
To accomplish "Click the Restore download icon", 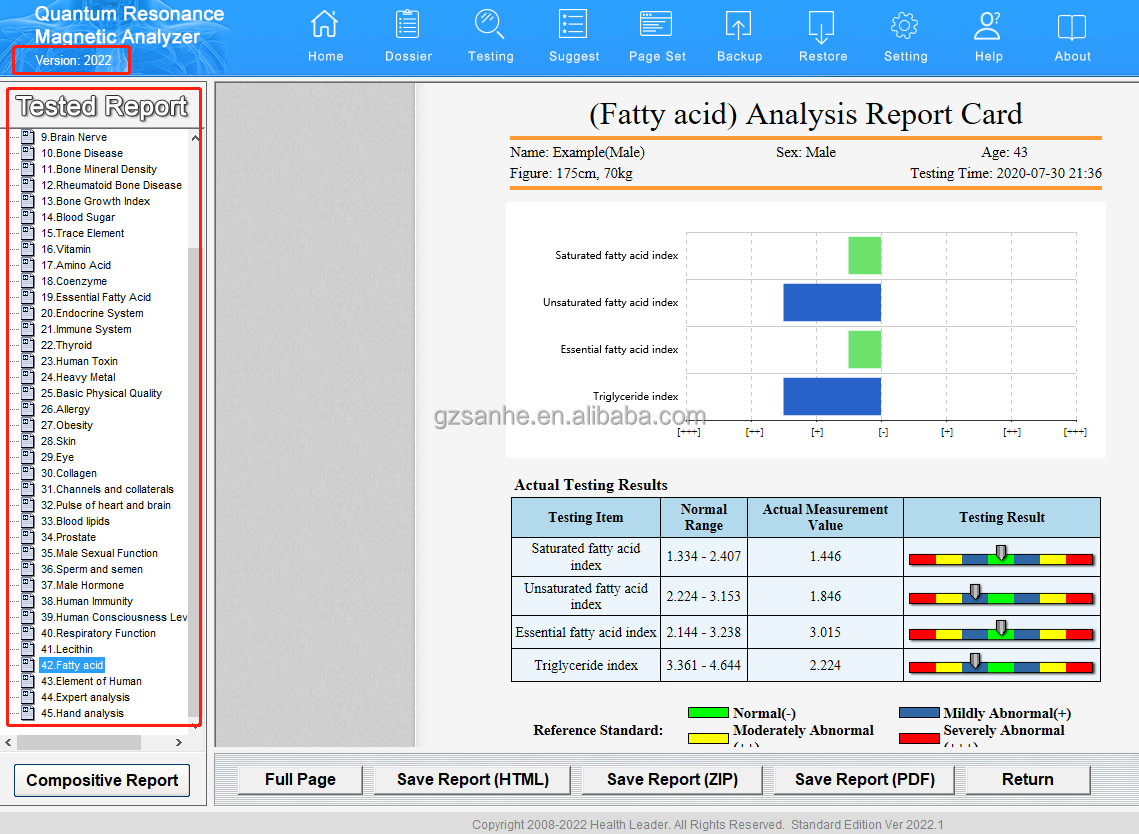I will click(x=822, y=26).
